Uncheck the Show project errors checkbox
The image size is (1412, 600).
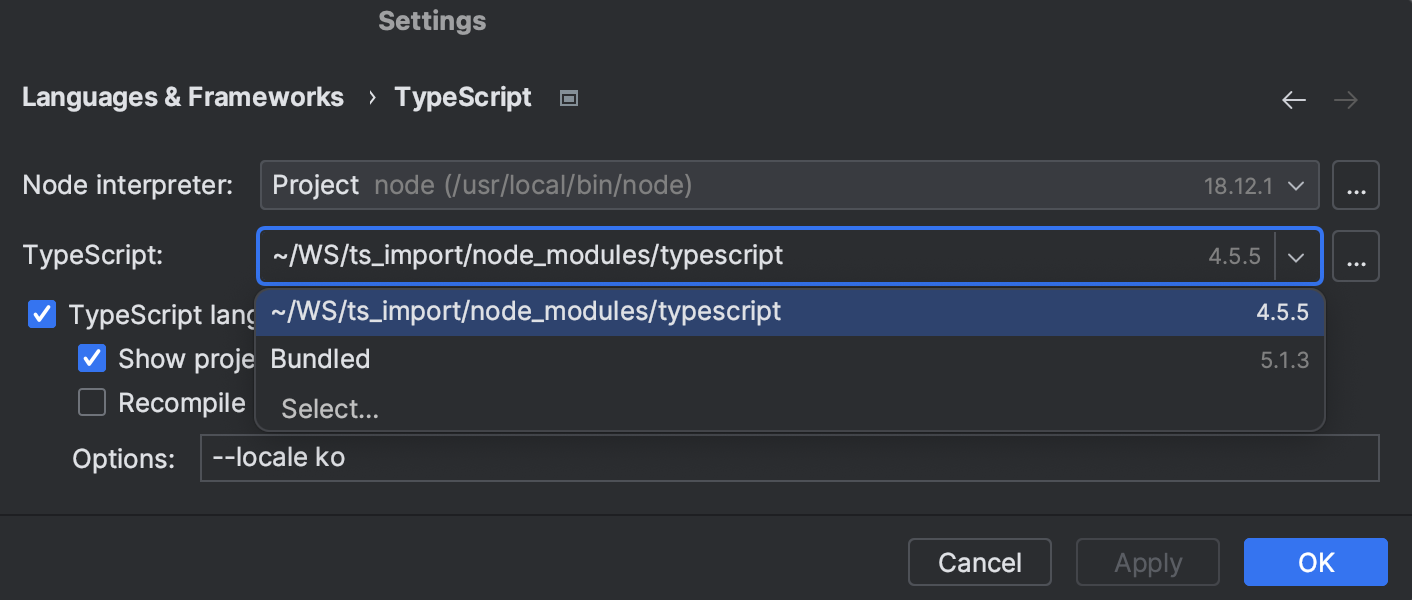coord(91,358)
